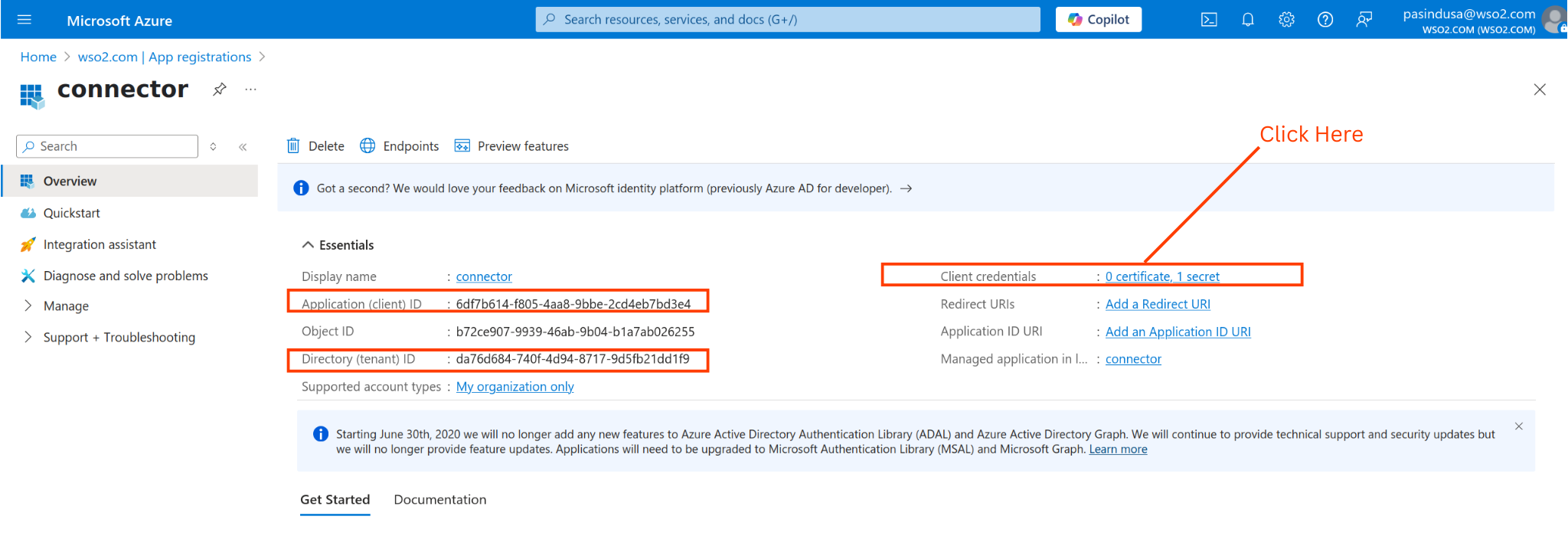
Task: Expand the Manage section
Action: 28,306
